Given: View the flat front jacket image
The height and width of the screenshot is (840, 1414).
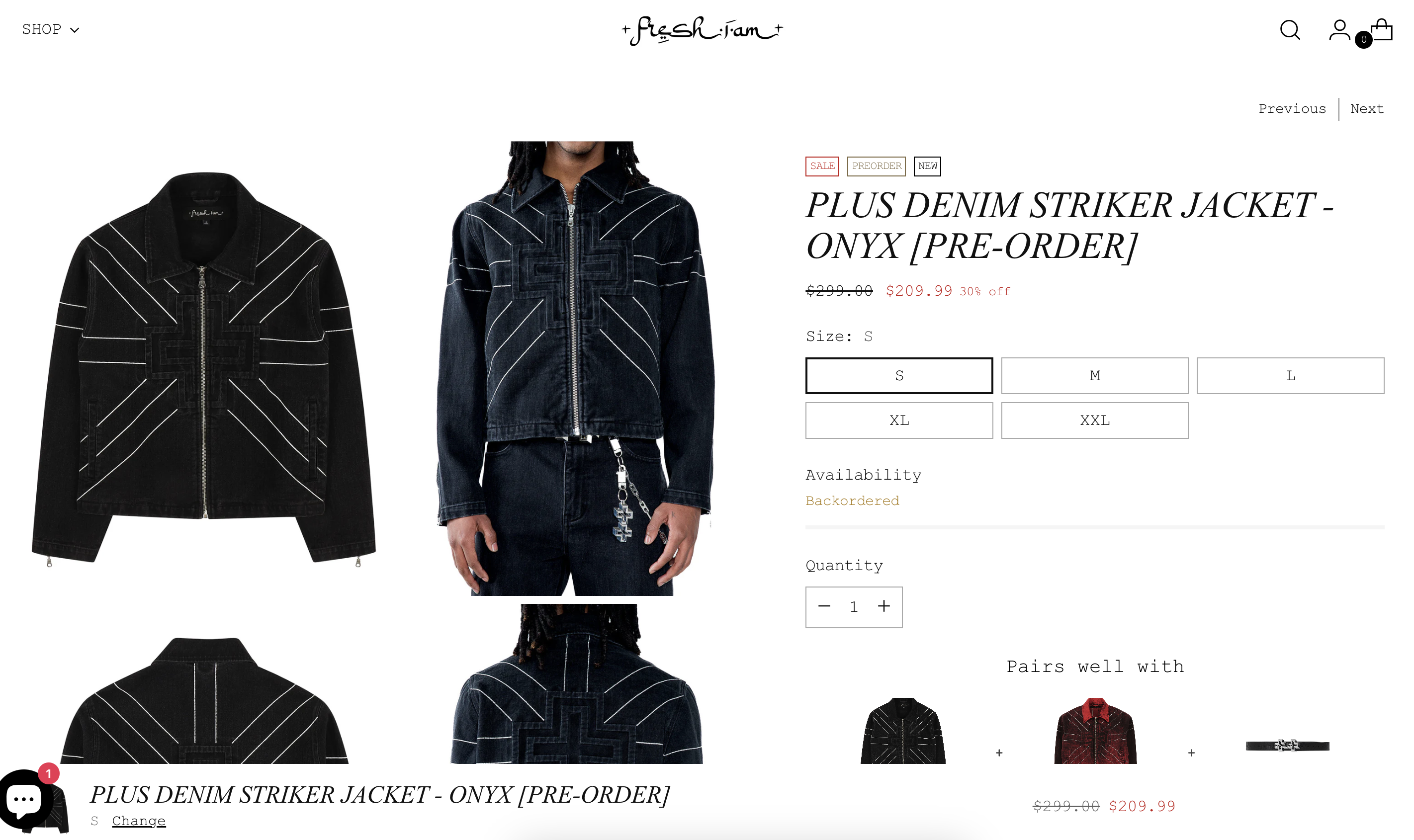Looking at the screenshot, I should pyautogui.click(x=204, y=368).
